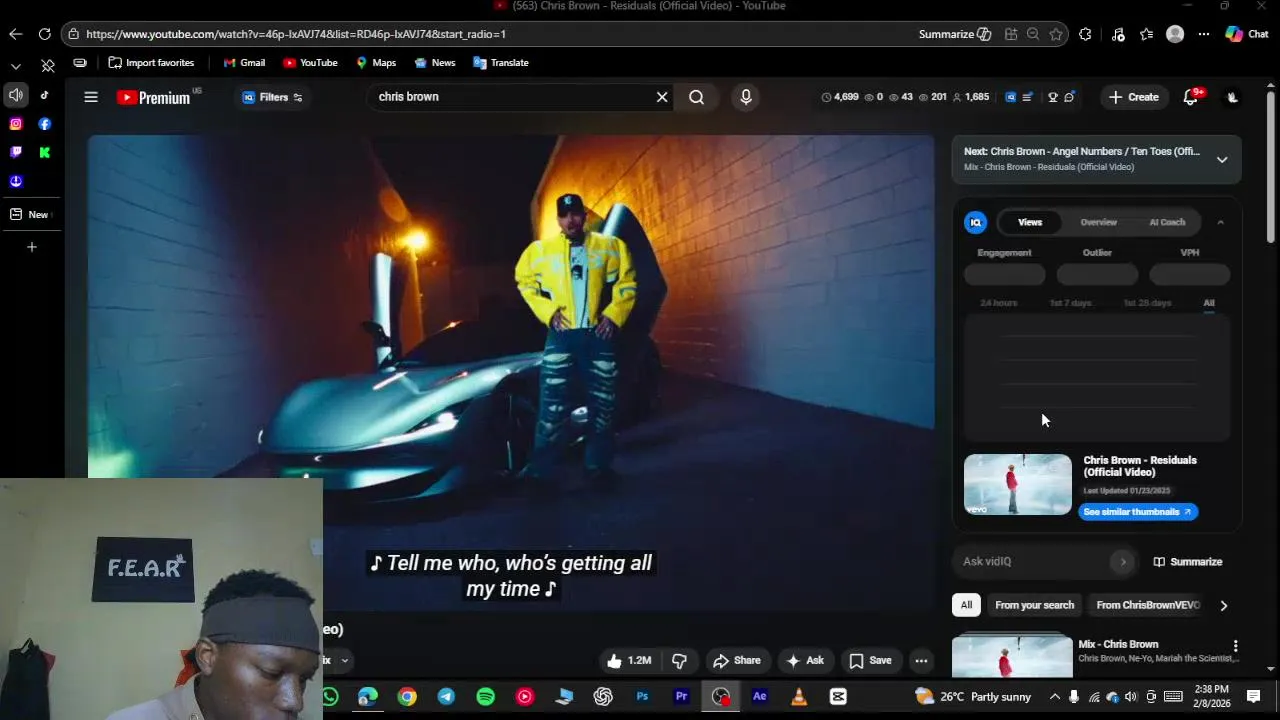
Task: Open browser extensions puzzle icon
Action: coord(1086,34)
